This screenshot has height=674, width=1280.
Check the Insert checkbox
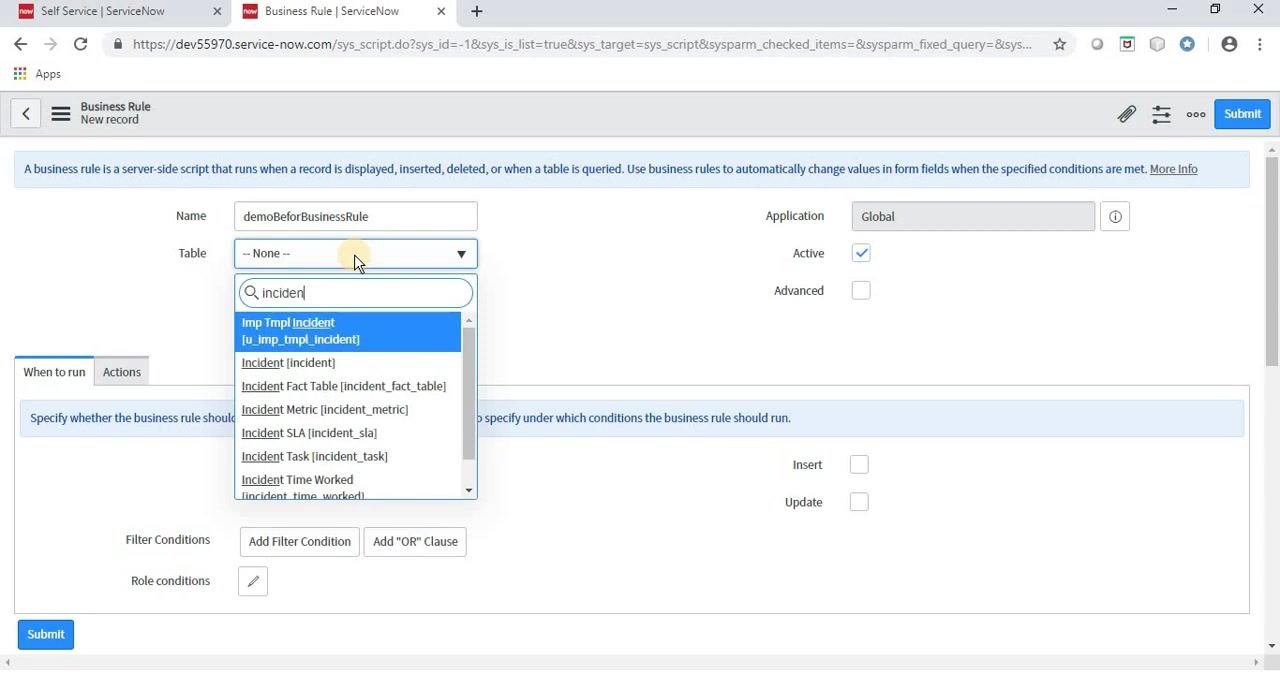tap(859, 465)
